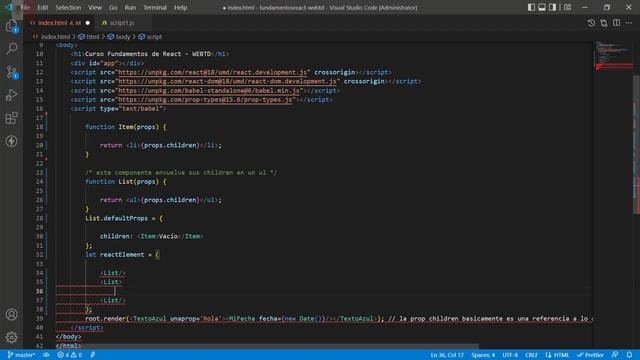Toggle secondary side bar layout icon
The height and width of the screenshot is (360, 640).
(x=552, y=7)
